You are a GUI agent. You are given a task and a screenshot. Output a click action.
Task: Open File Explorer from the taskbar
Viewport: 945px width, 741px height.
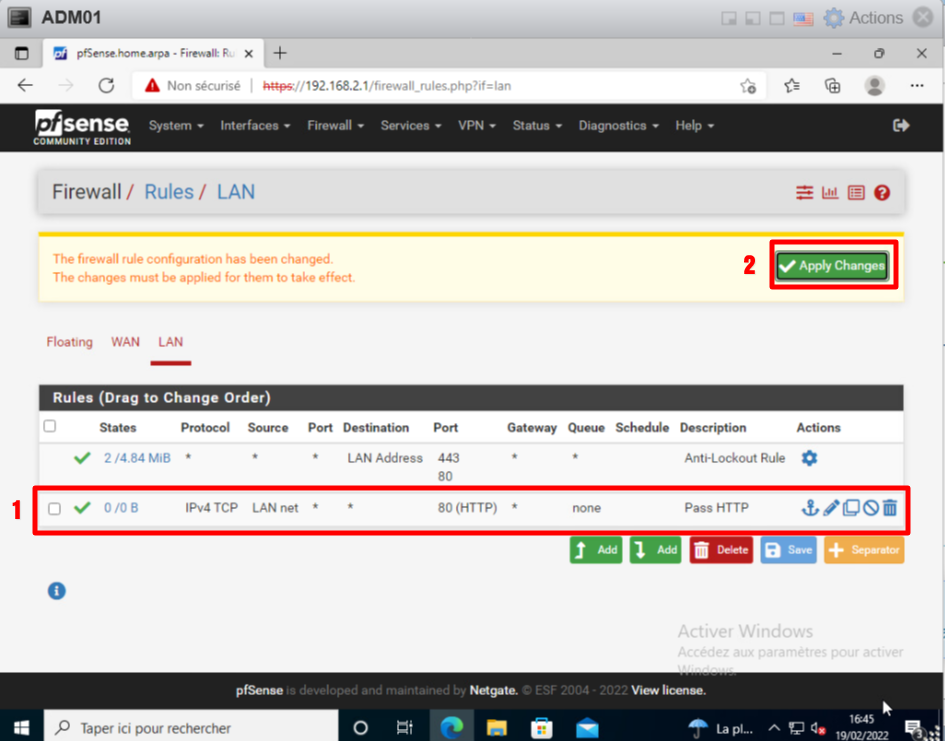pyautogui.click(x=497, y=727)
